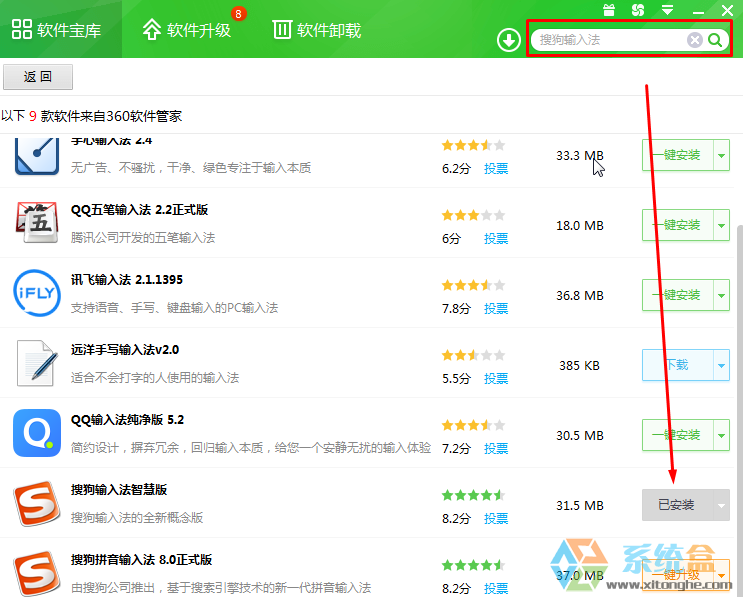
Task: Click description 腾讯公司开发的五笔输入法
Action: [x=143, y=237]
